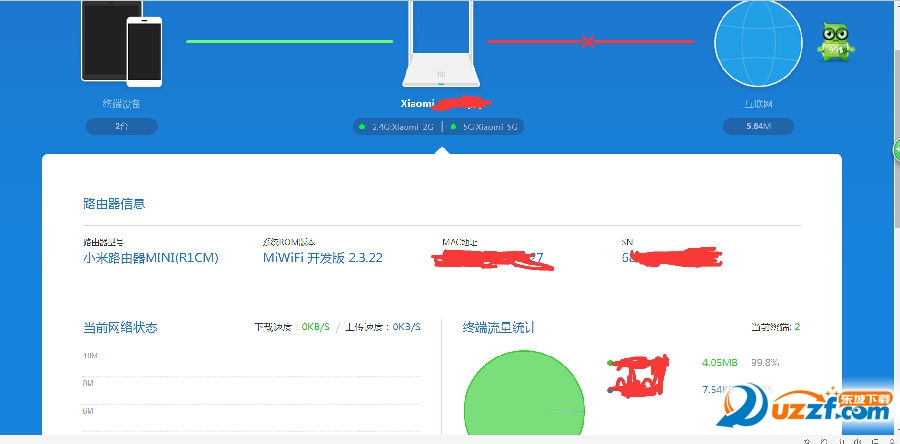The width and height of the screenshot is (900, 444).
Task: Click the Internet globe icon
Action: pyautogui.click(x=758, y=44)
